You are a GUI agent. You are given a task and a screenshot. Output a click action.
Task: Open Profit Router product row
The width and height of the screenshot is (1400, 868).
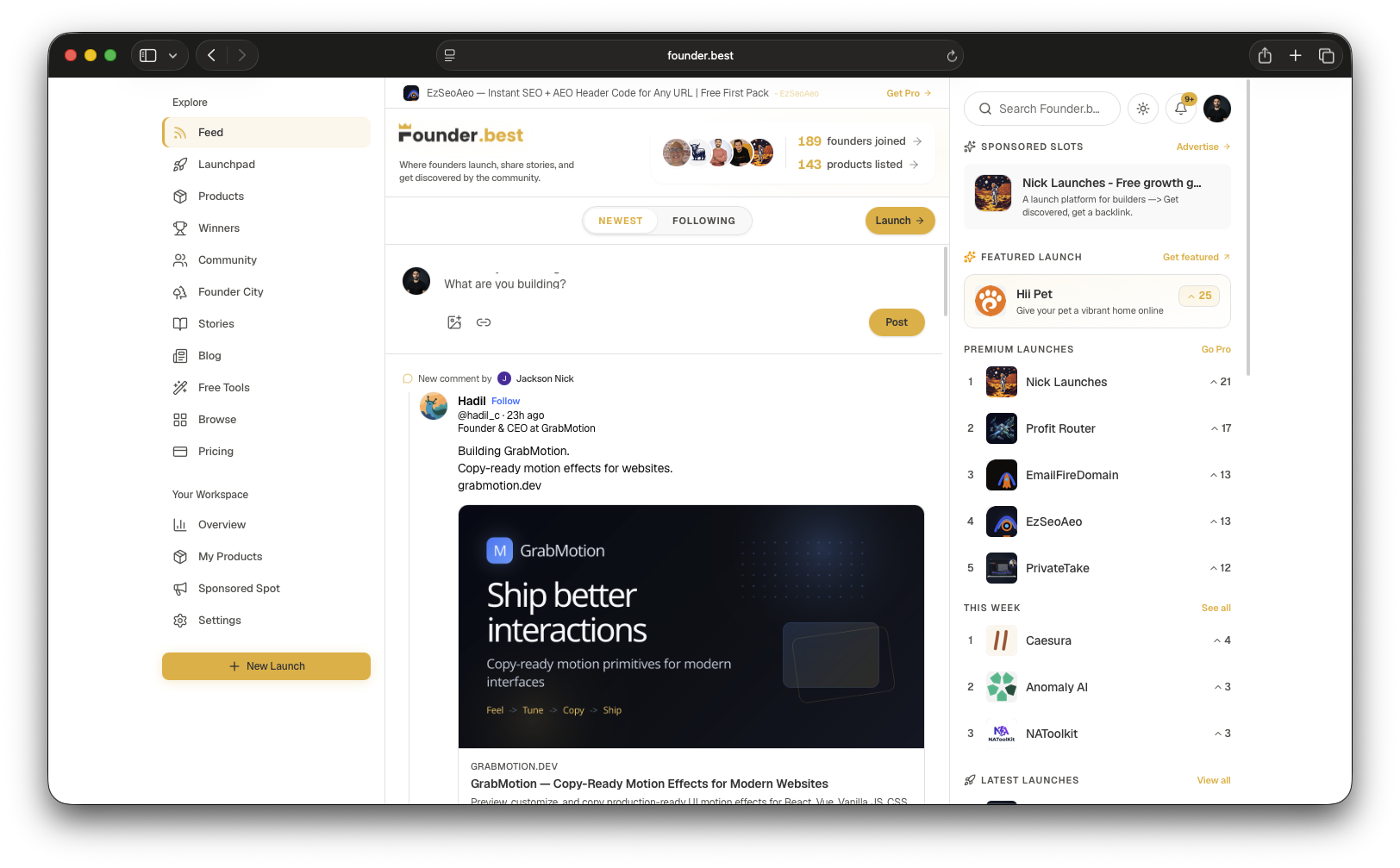[x=1097, y=428]
